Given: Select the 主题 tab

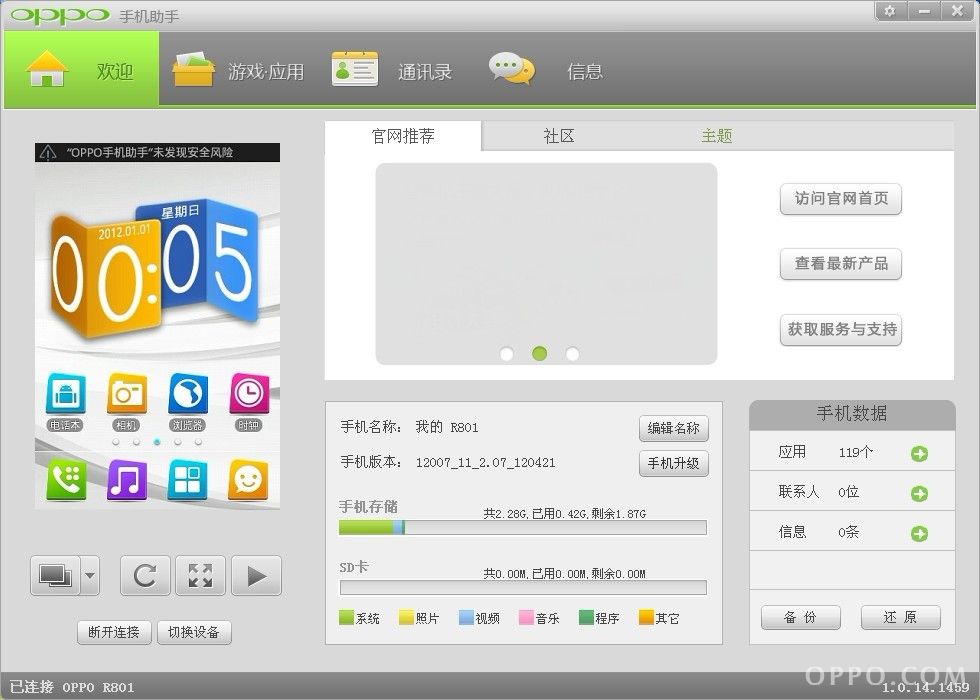Looking at the screenshot, I should 716,136.
